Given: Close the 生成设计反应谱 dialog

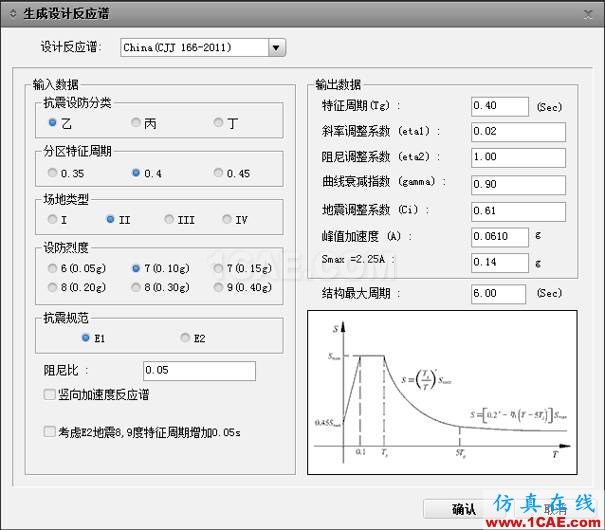Looking at the screenshot, I should pyautogui.click(x=588, y=14).
